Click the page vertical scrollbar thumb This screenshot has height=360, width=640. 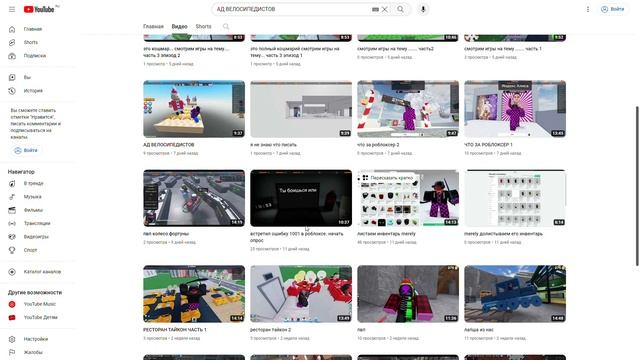pos(637,186)
